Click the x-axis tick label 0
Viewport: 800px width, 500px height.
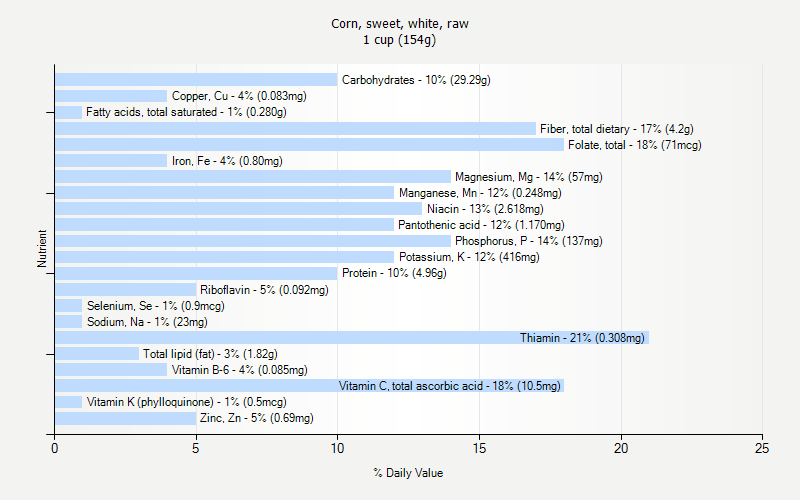tap(55, 448)
